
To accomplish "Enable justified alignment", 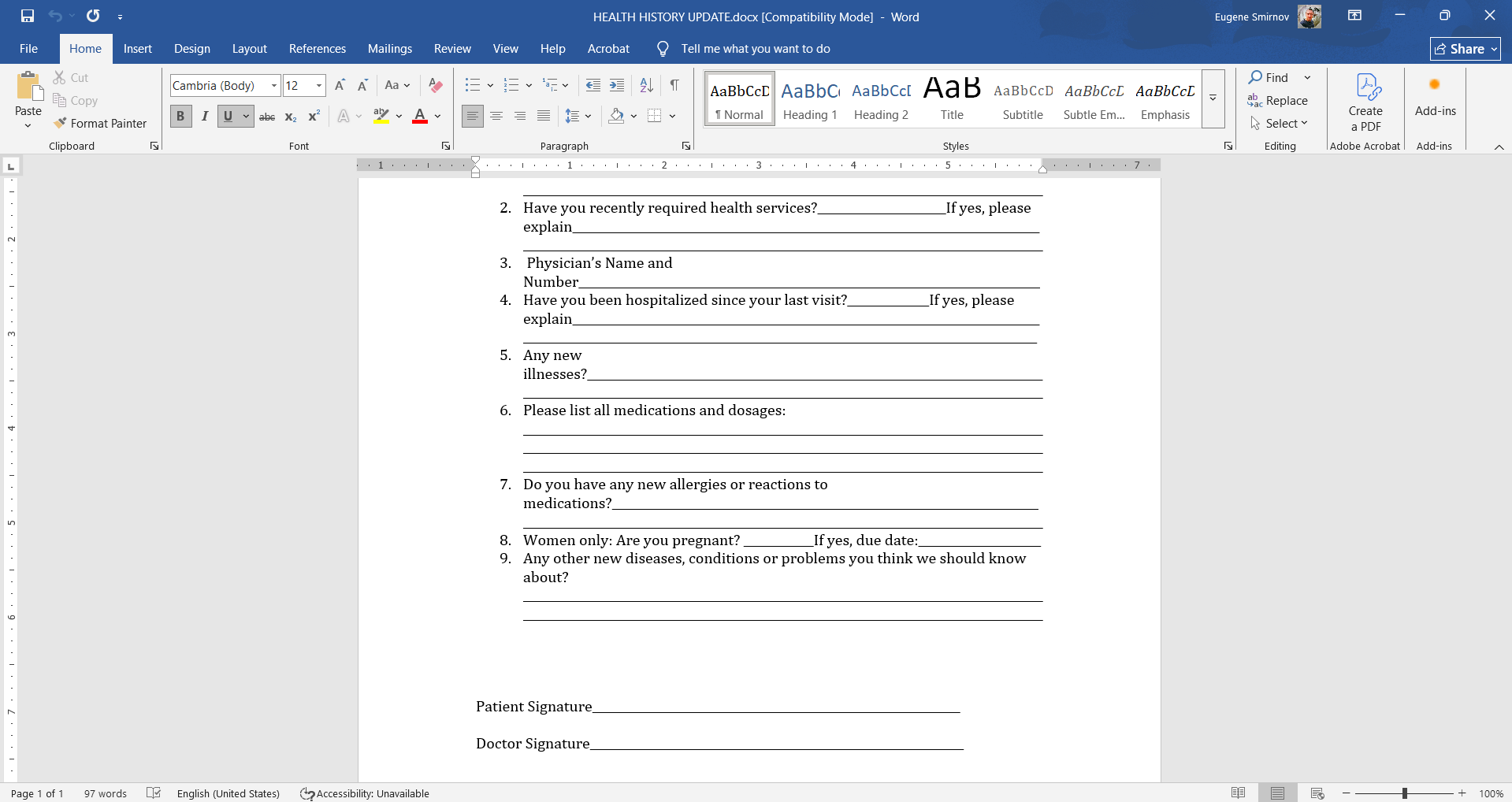I will (543, 116).
